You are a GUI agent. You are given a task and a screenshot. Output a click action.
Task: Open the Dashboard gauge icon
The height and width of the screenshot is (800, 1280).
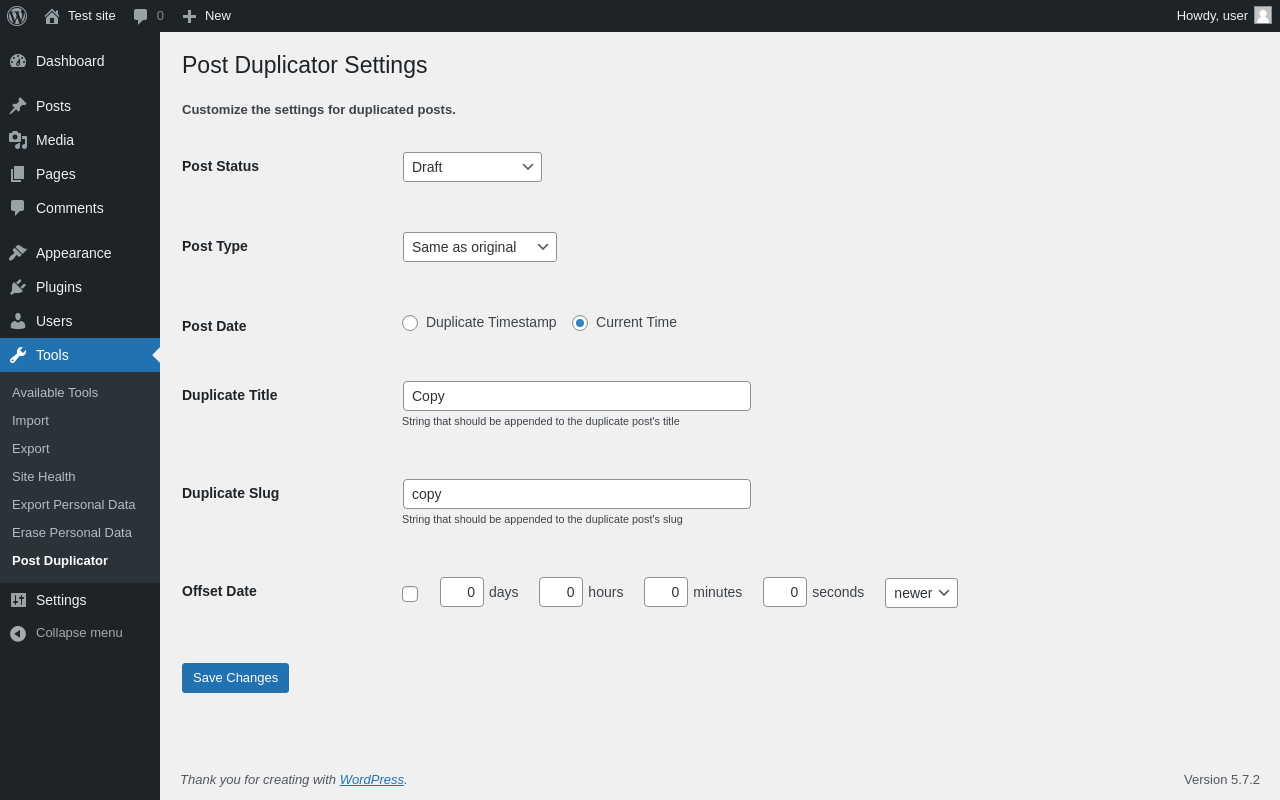point(18,61)
